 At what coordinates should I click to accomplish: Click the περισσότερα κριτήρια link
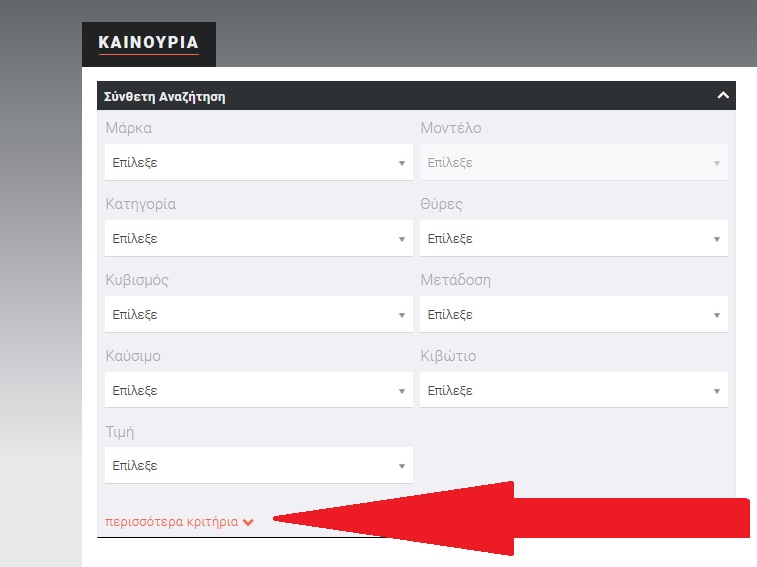(171, 522)
